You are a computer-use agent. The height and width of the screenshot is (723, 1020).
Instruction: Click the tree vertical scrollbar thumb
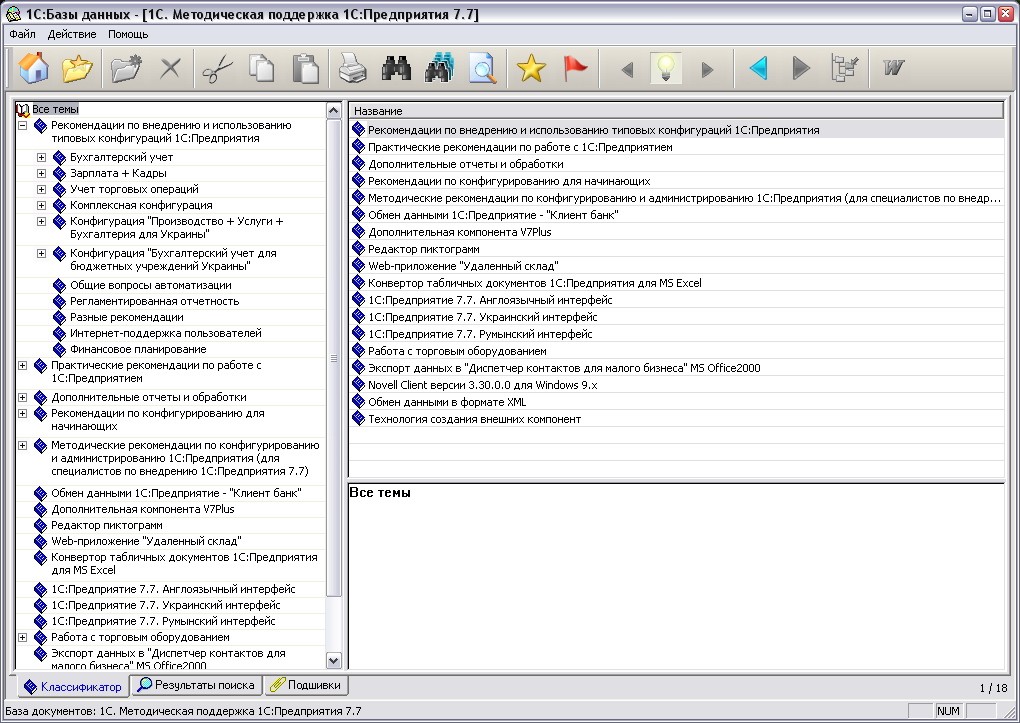334,358
